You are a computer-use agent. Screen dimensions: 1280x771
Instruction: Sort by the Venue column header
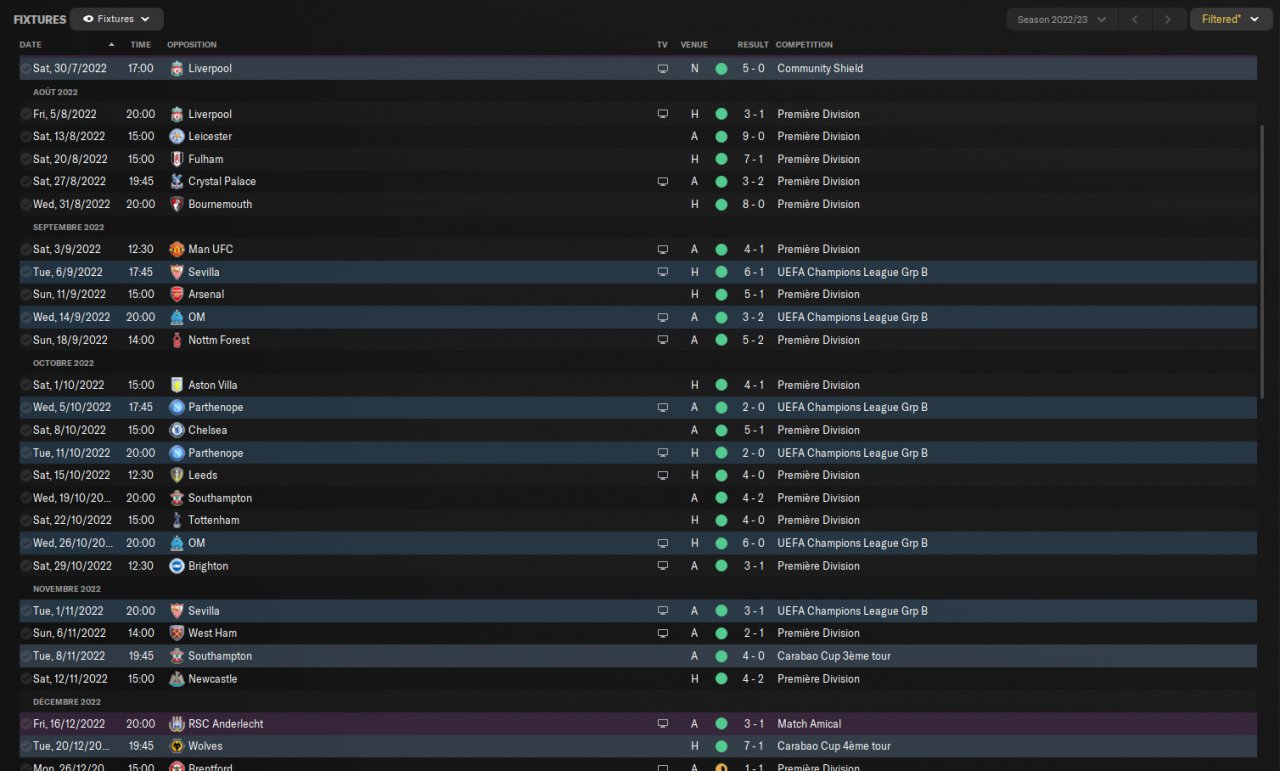click(x=694, y=45)
